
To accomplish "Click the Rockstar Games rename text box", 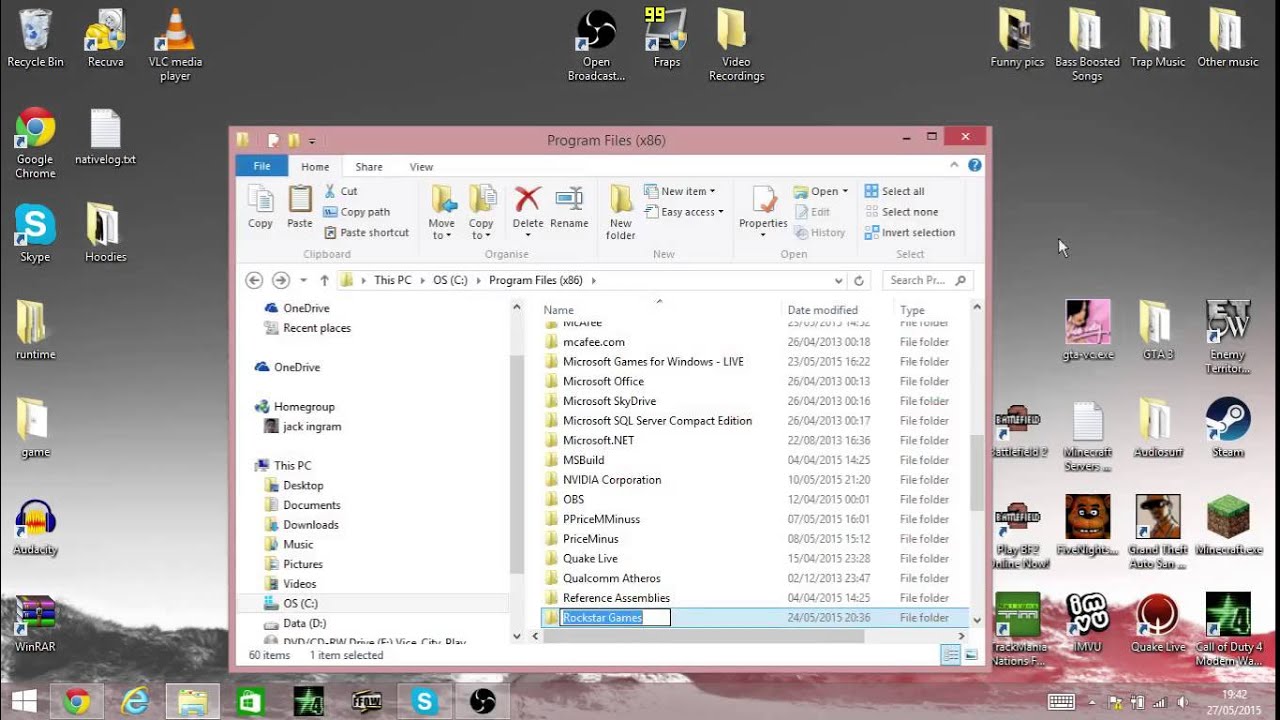I will [x=615, y=618].
